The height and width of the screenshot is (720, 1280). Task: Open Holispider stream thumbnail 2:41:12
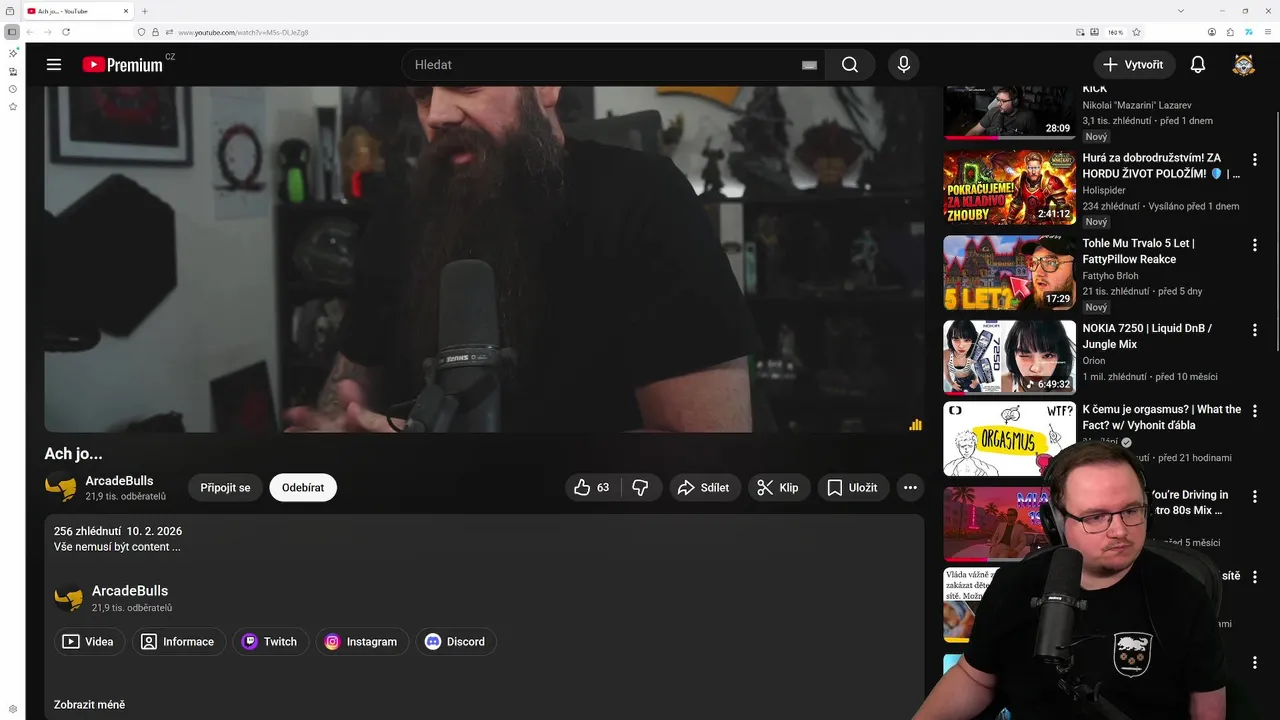click(x=1010, y=187)
